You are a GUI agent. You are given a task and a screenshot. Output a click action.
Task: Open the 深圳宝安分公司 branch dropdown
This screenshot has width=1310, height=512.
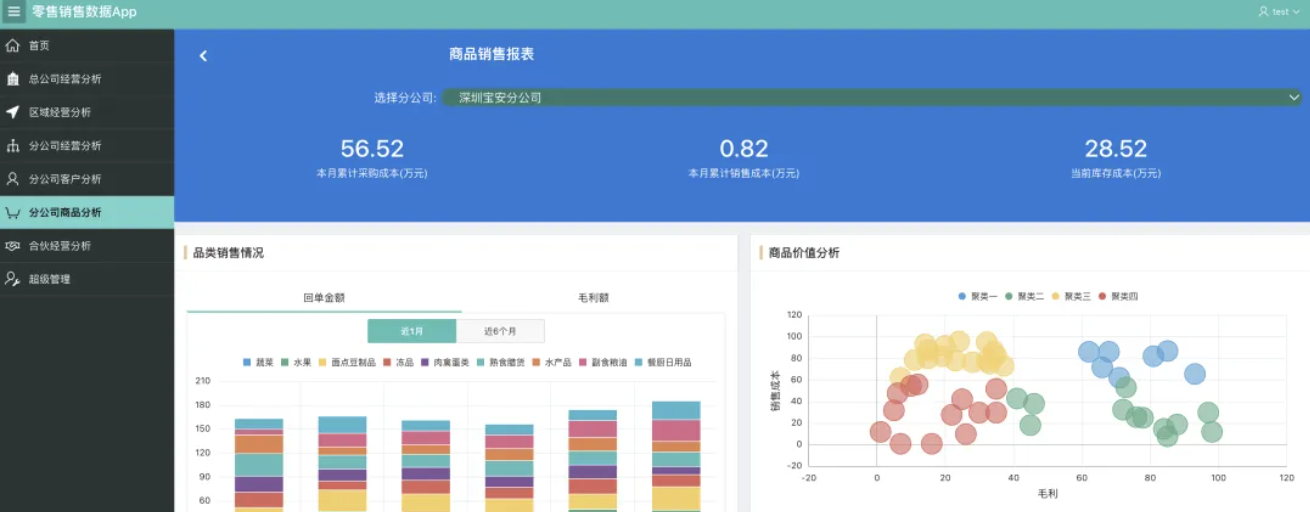[870, 98]
